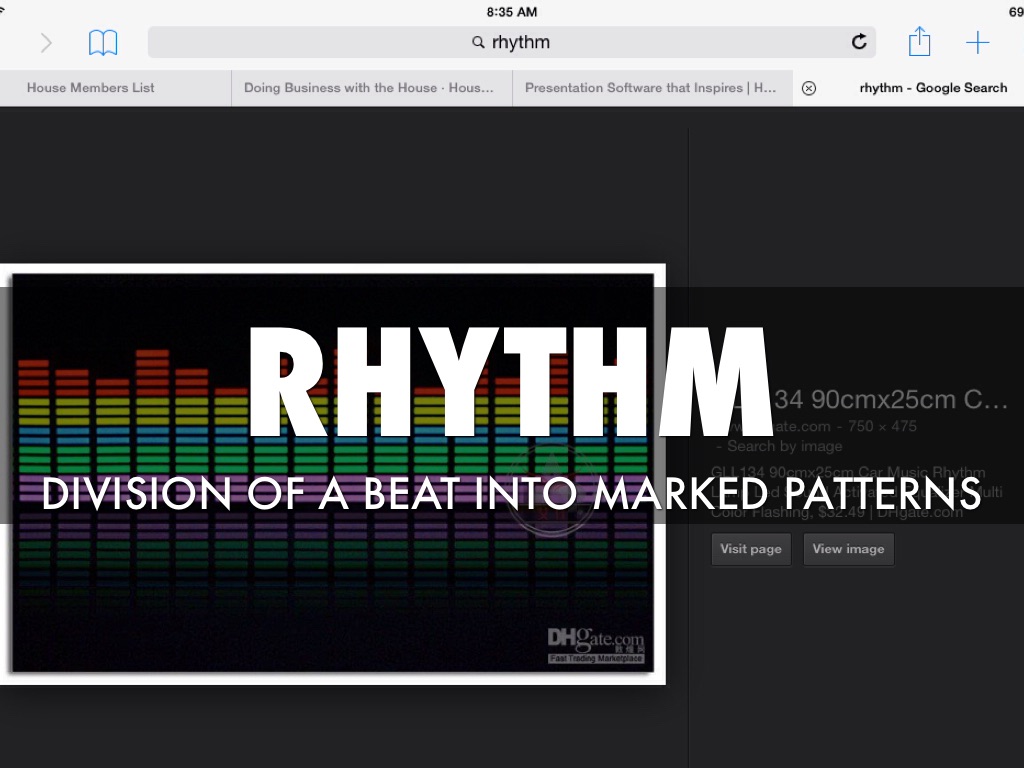
Task: Select the Presentation Software that Inspires tab
Action: [650, 88]
